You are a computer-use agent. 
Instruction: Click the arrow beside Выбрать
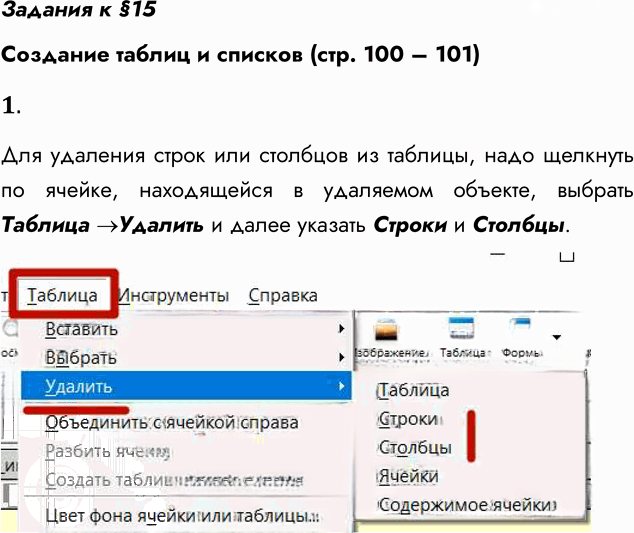click(342, 357)
